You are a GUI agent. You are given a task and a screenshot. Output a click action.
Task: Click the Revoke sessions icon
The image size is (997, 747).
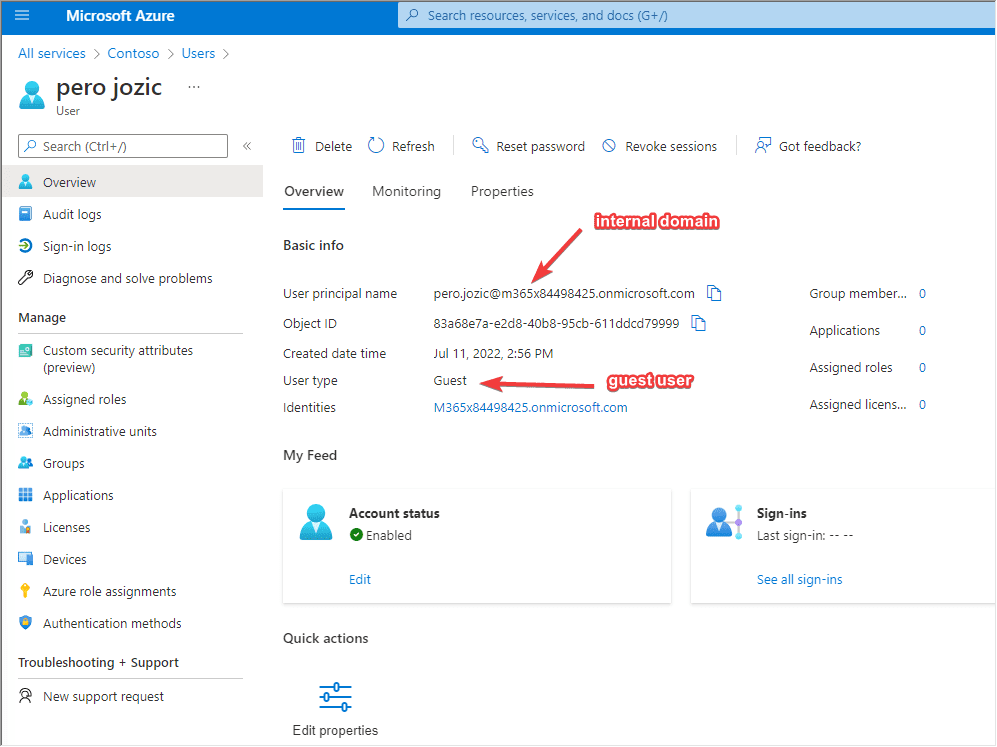pyautogui.click(x=609, y=146)
